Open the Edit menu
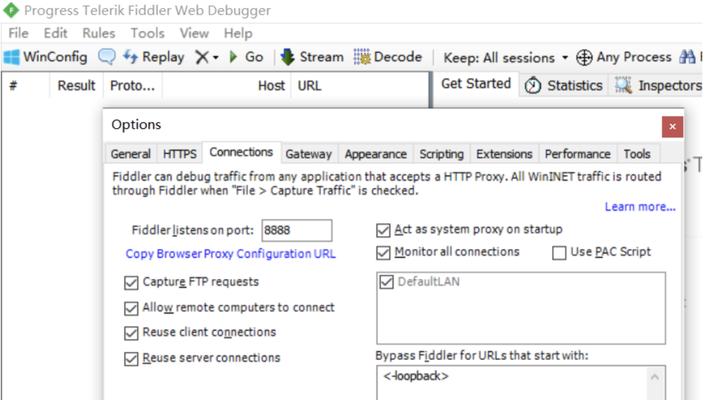 (55, 33)
